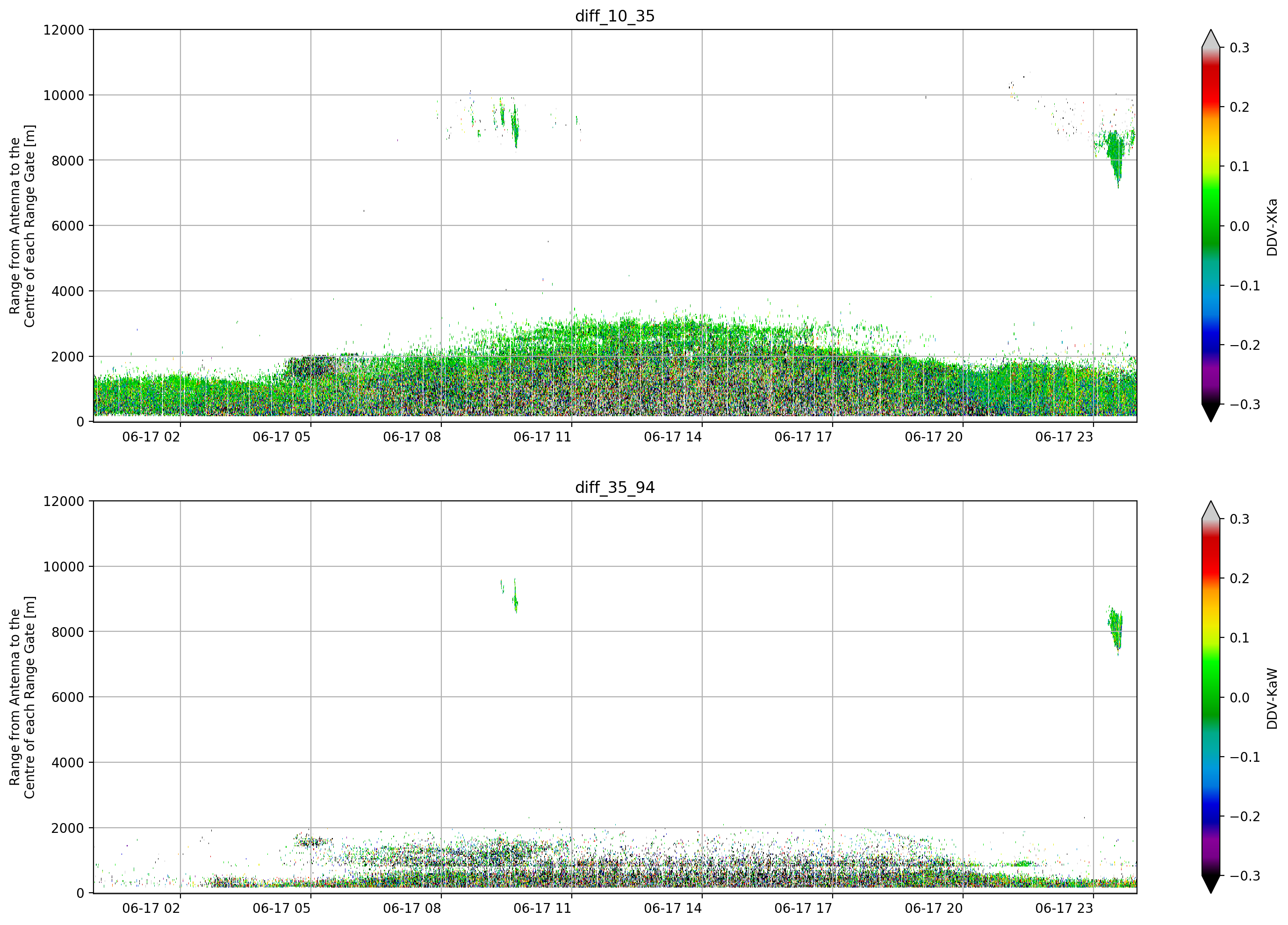
Task: Click the 0.0 tick on the DDV-XKa colorbar
Action: 1239,226
